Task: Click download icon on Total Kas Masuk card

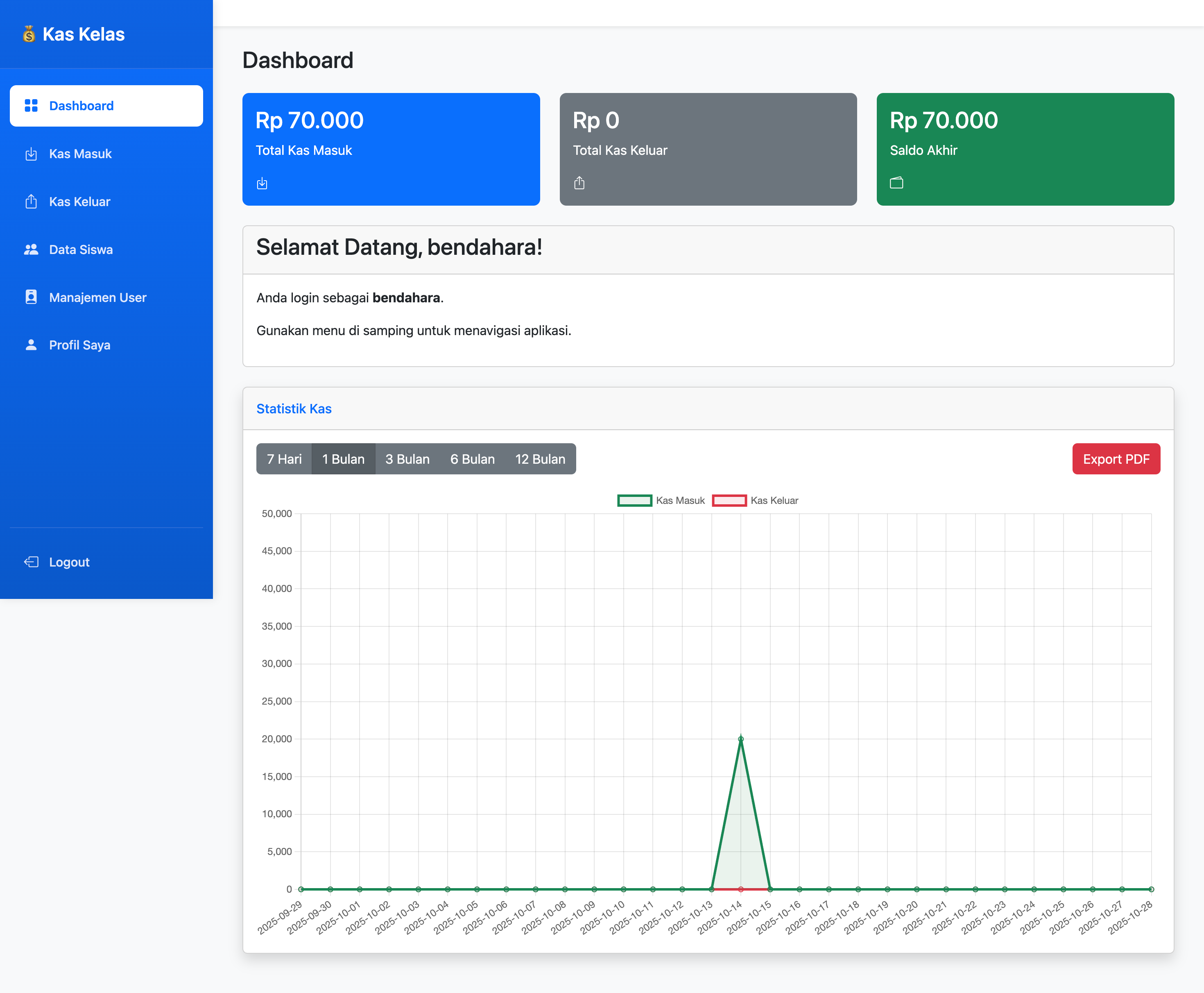Action: click(262, 183)
